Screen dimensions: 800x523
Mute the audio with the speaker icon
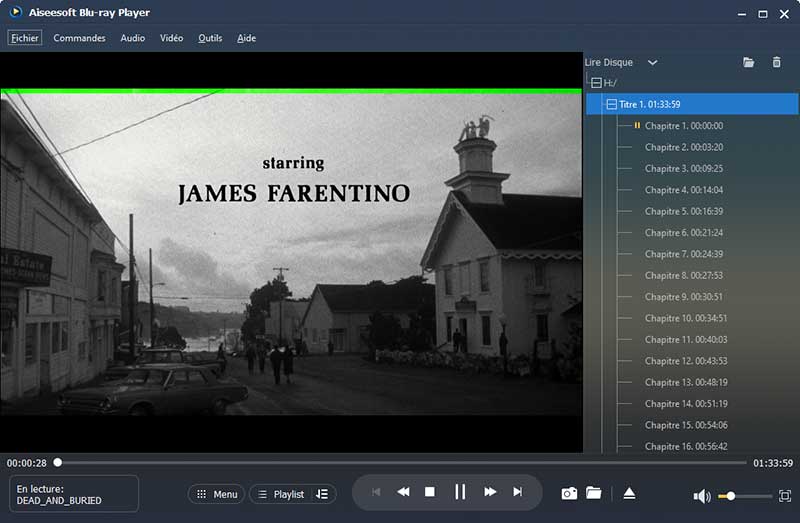[x=702, y=496]
